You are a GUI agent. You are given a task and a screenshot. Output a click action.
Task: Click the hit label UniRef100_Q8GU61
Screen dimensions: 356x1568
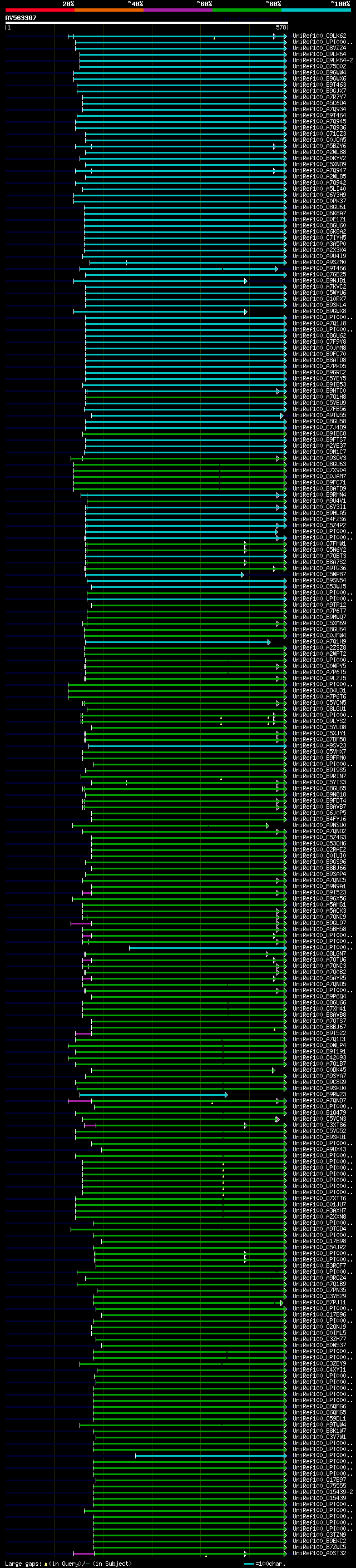[x=319, y=207]
